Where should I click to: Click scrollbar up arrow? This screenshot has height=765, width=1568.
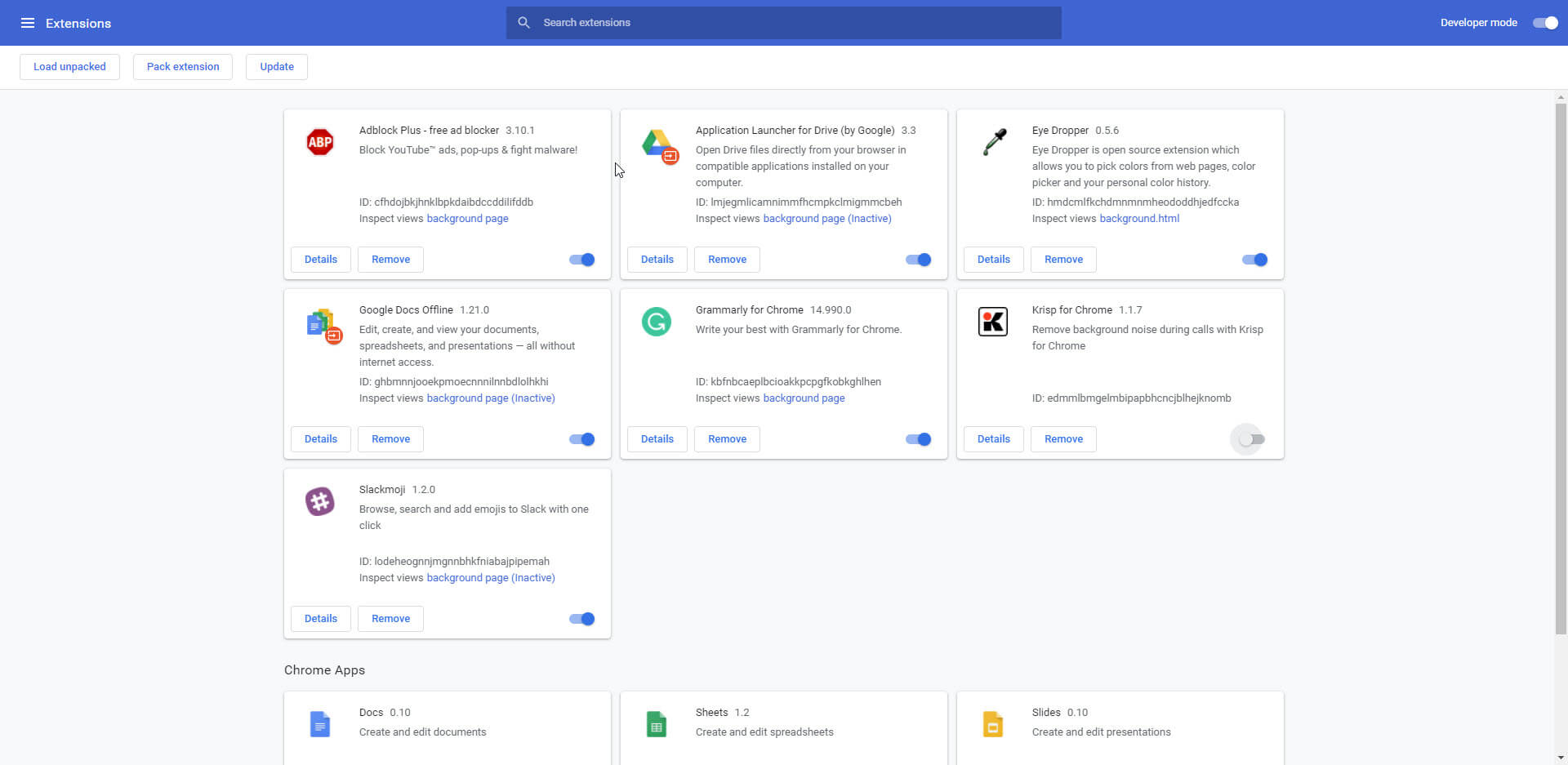pyautogui.click(x=1561, y=96)
